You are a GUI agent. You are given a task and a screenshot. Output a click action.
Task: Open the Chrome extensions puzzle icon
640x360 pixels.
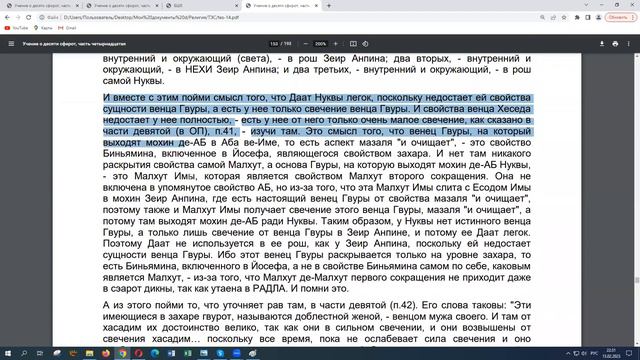577,18
